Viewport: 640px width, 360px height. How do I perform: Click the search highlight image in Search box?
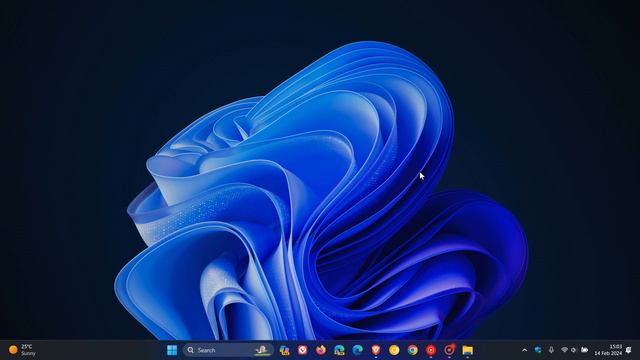262,350
